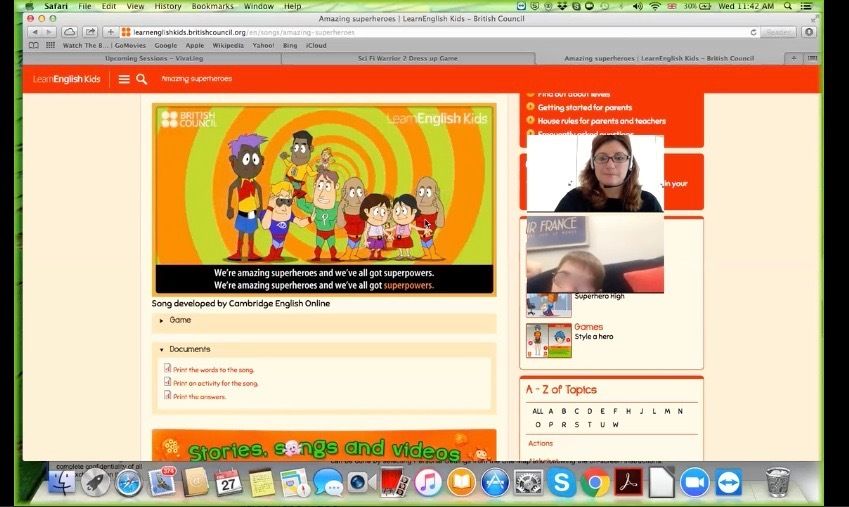
Task: Click the Amazing superheroes song video
Action: coord(324,200)
